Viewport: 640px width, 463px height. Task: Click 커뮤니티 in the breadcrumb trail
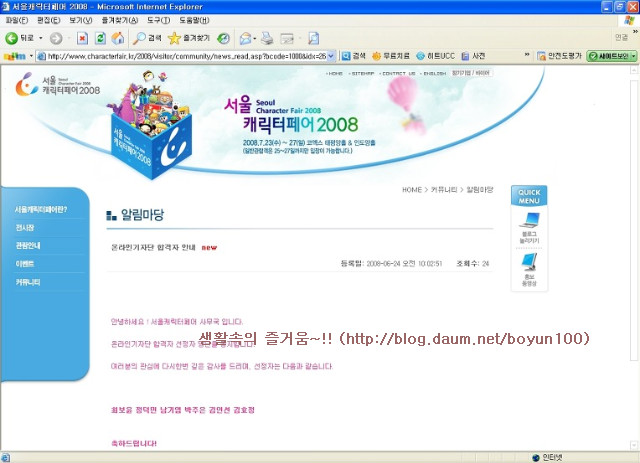click(x=444, y=190)
